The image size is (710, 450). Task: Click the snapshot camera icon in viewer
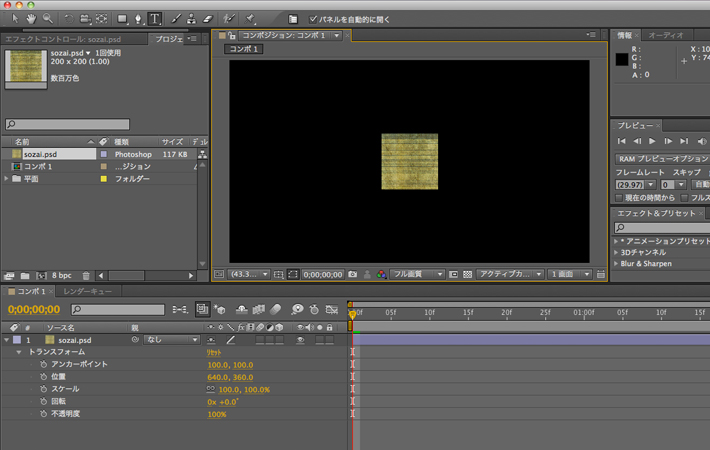(352, 274)
